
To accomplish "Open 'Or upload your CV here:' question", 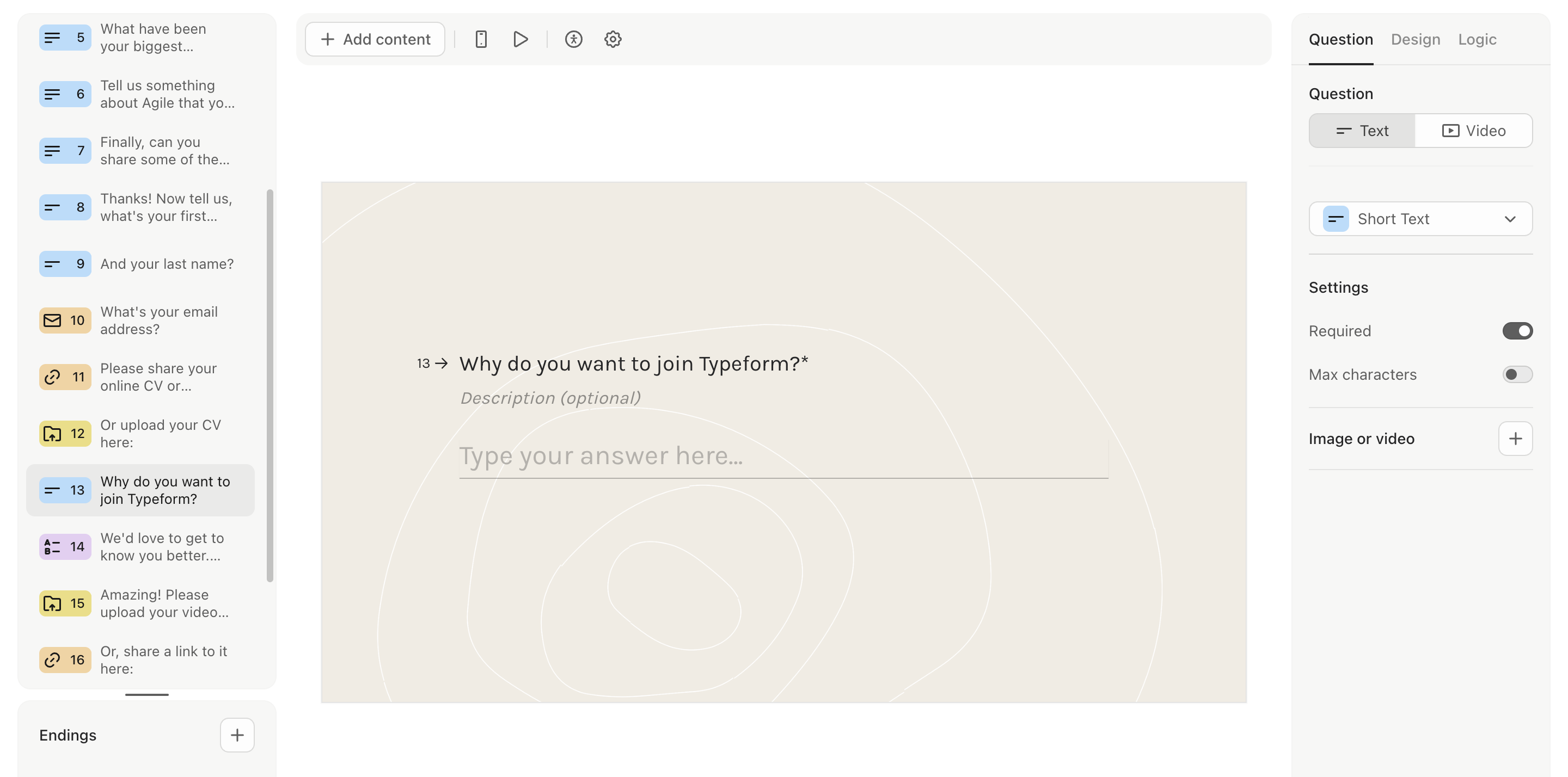I will point(161,434).
